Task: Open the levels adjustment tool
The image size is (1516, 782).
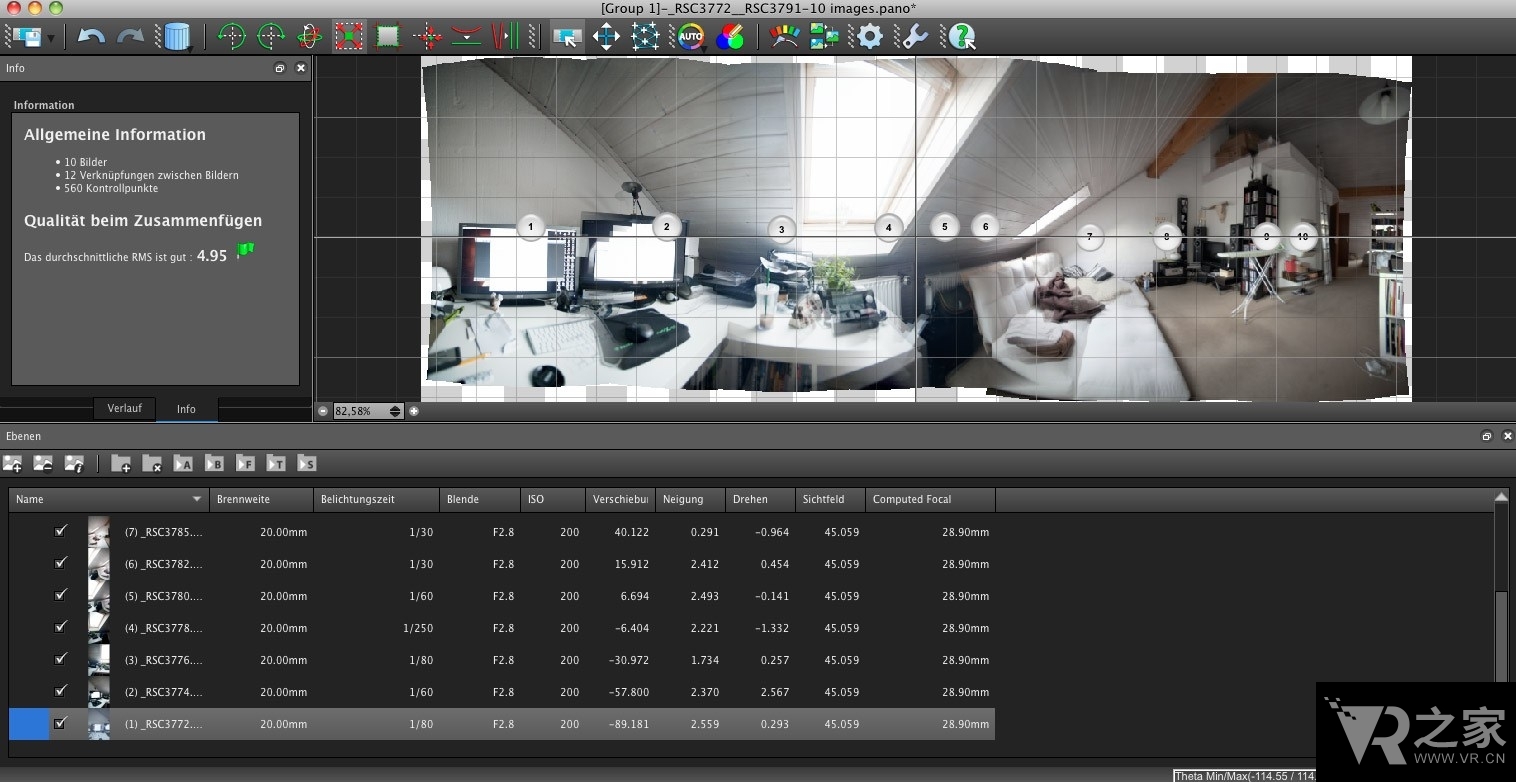Action: coord(785,36)
